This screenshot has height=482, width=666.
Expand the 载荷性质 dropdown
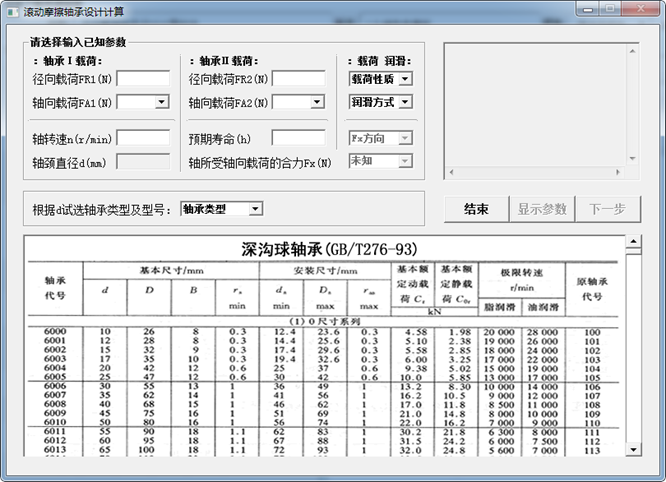[x=405, y=79]
